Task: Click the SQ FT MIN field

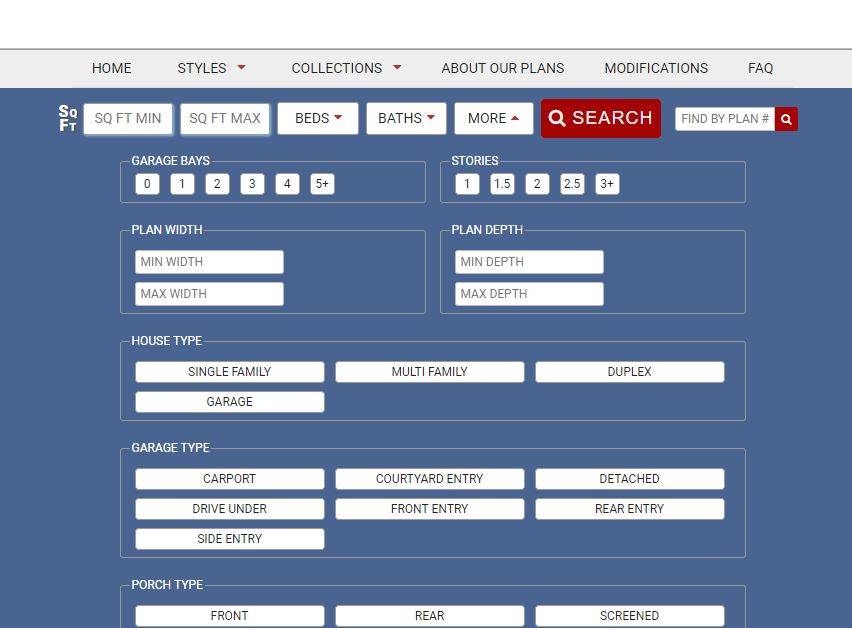Action: click(x=128, y=118)
